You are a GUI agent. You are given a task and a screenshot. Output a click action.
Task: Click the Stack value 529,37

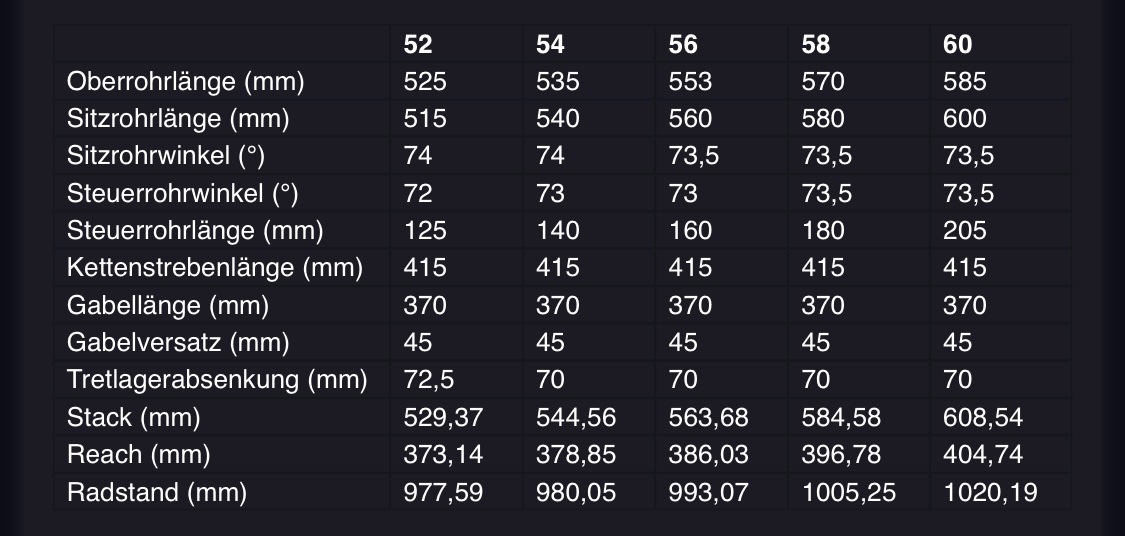(443, 418)
